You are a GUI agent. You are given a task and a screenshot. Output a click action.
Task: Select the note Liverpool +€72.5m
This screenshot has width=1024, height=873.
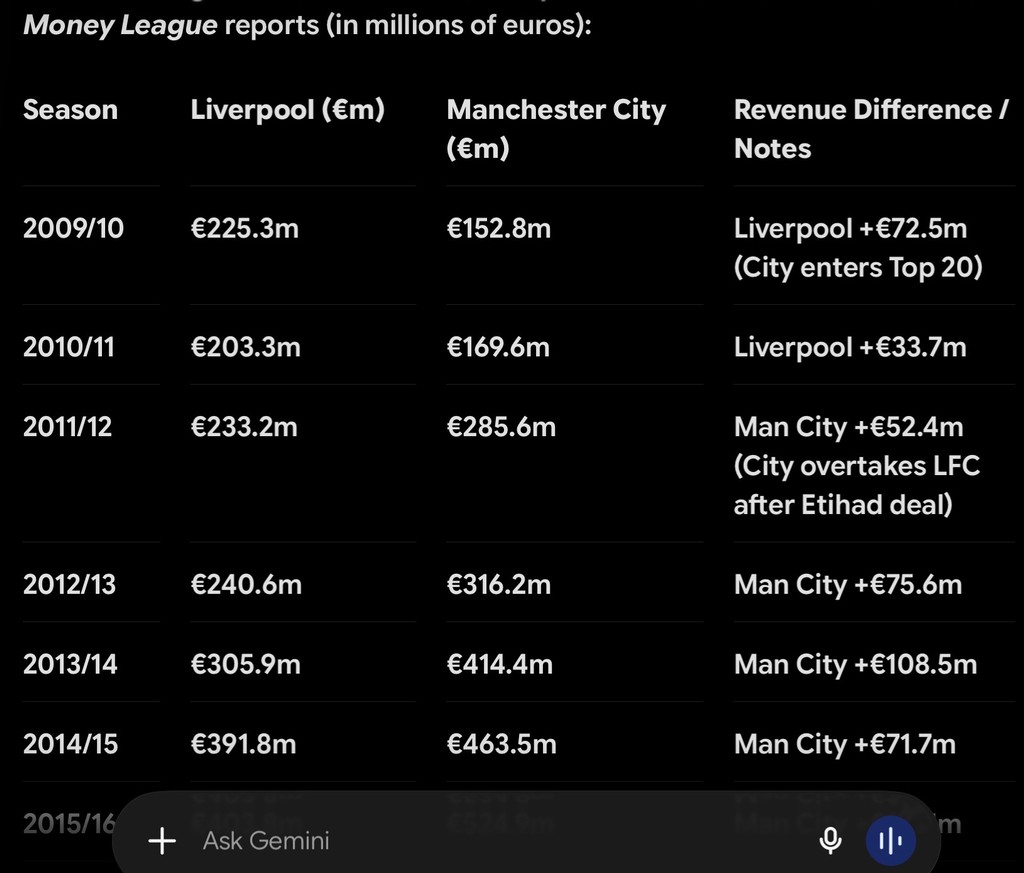(x=850, y=229)
